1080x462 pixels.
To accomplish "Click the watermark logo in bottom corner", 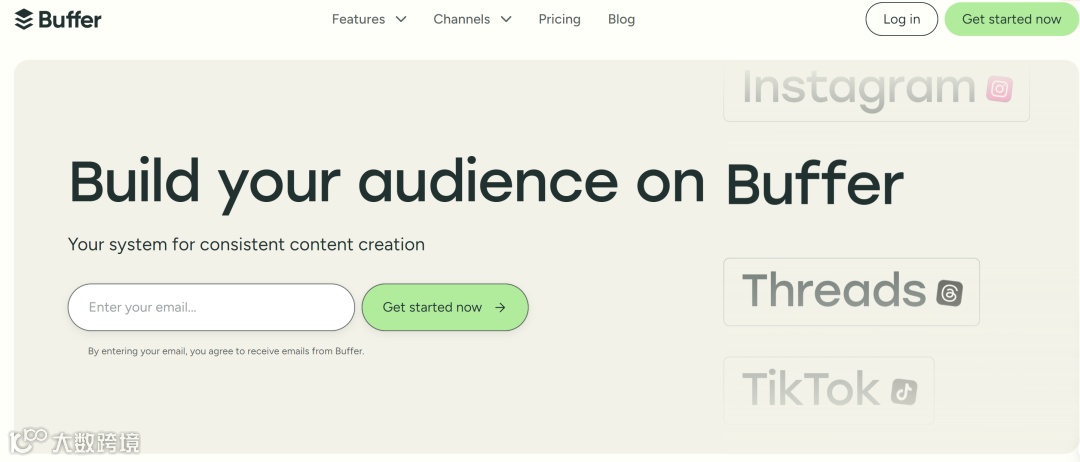I will [29, 441].
